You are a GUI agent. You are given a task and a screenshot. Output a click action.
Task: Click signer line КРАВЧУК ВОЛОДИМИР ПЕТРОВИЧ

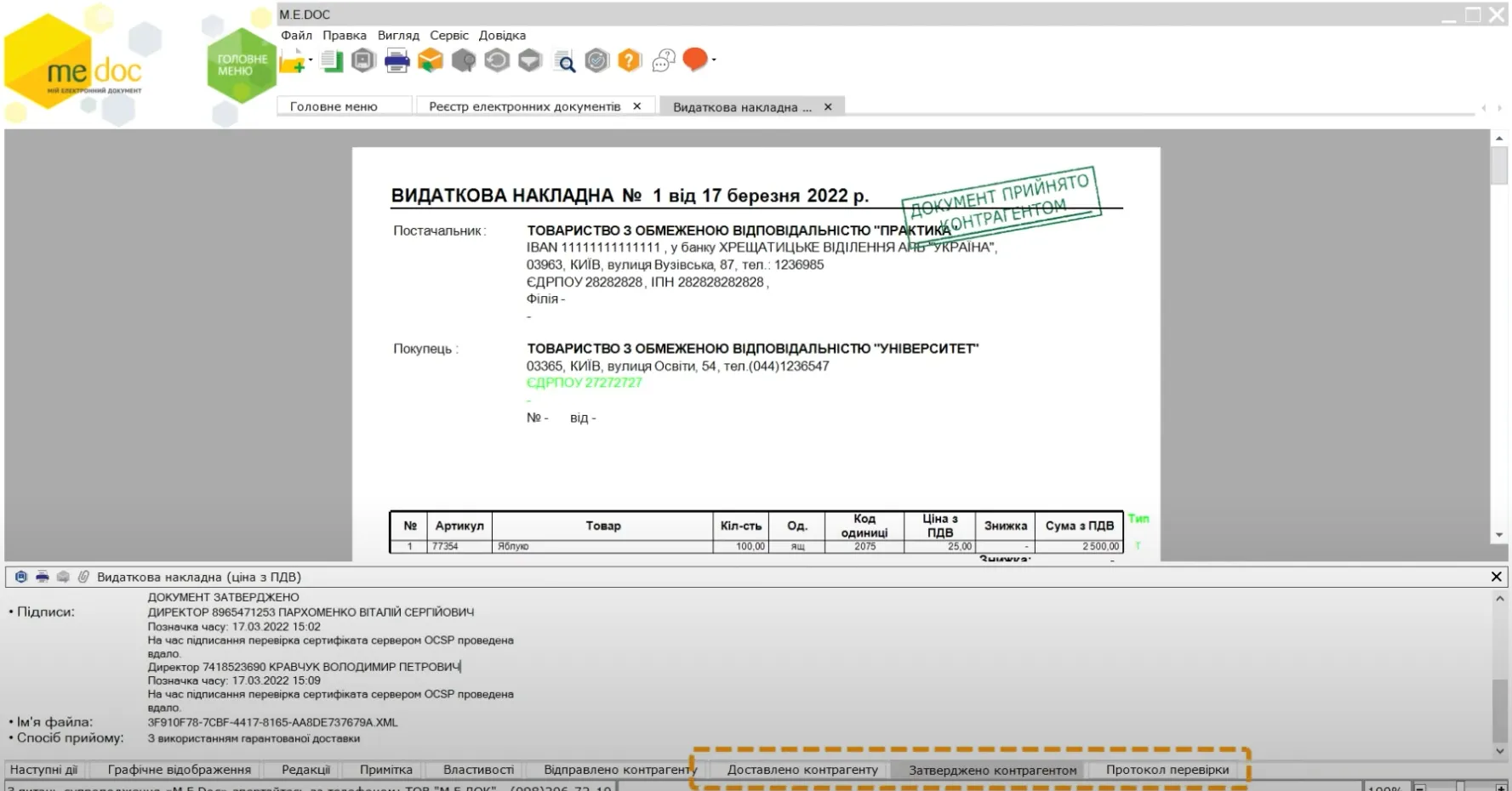pyautogui.click(x=304, y=667)
